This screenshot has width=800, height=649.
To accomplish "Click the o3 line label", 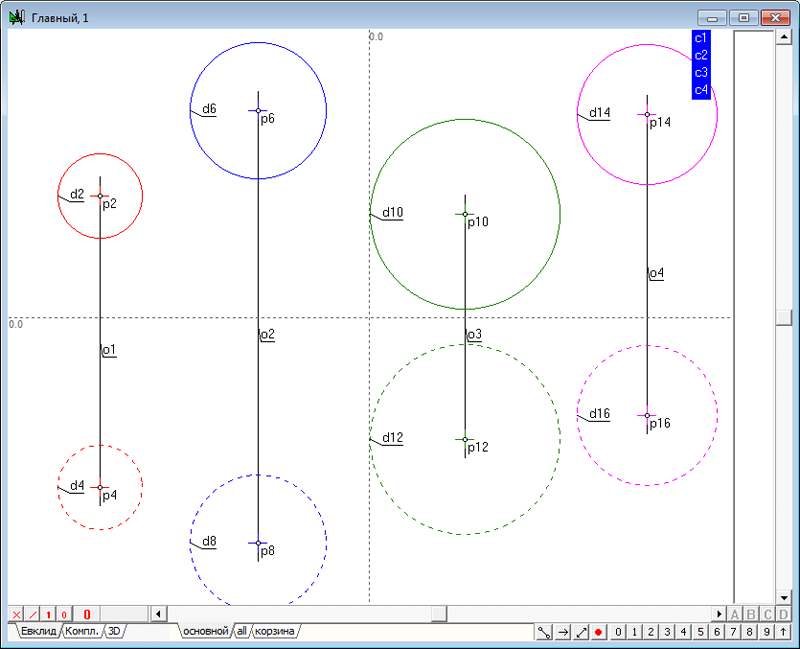I will [x=474, y=335].
